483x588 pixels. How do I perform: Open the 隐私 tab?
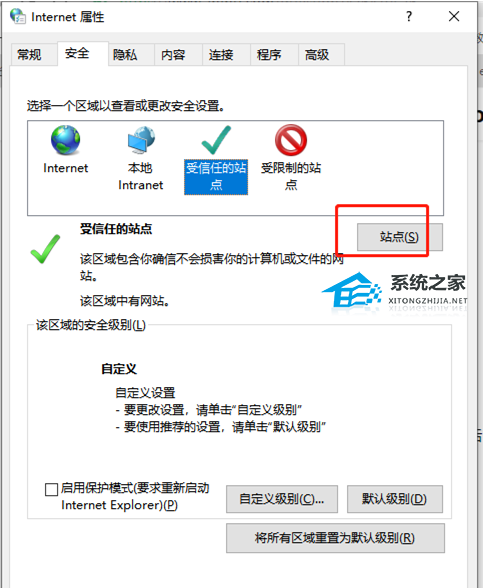click(125, 55)
